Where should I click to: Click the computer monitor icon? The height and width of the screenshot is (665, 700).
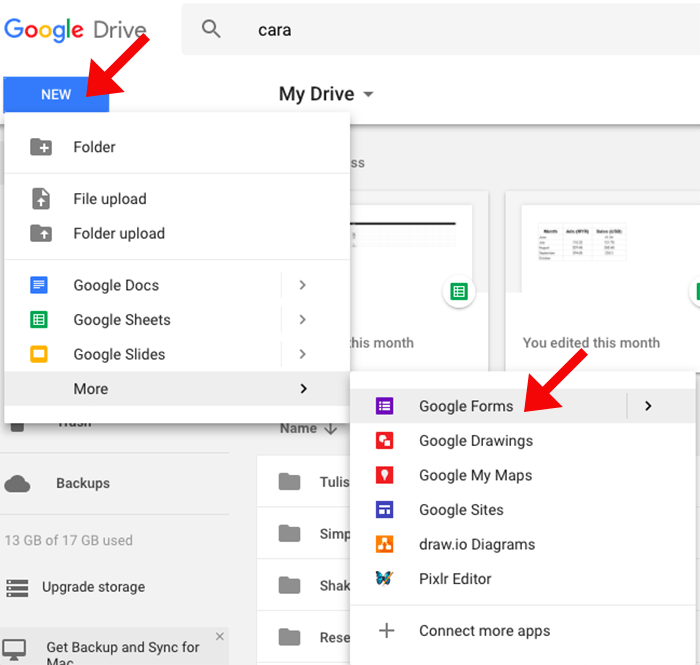click(14, 649)
